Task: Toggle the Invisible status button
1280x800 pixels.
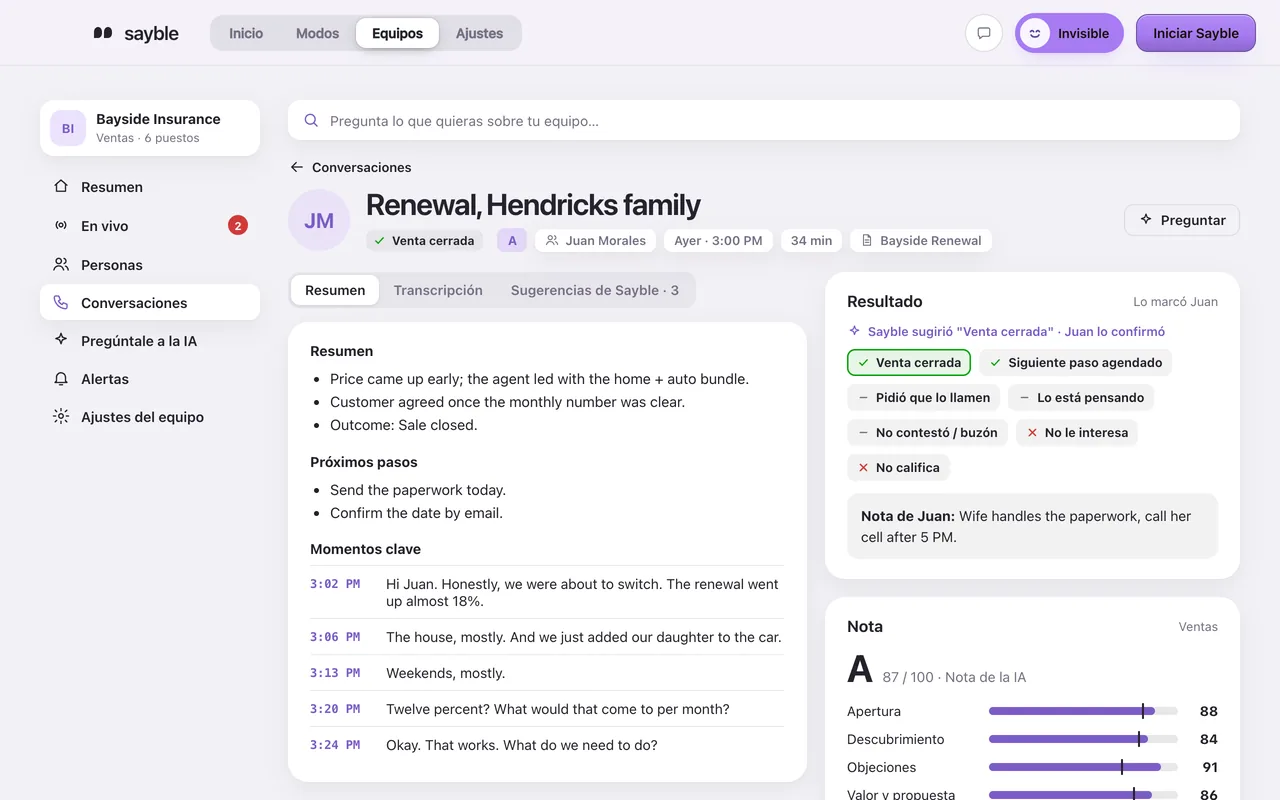Action: [1069, 33]
